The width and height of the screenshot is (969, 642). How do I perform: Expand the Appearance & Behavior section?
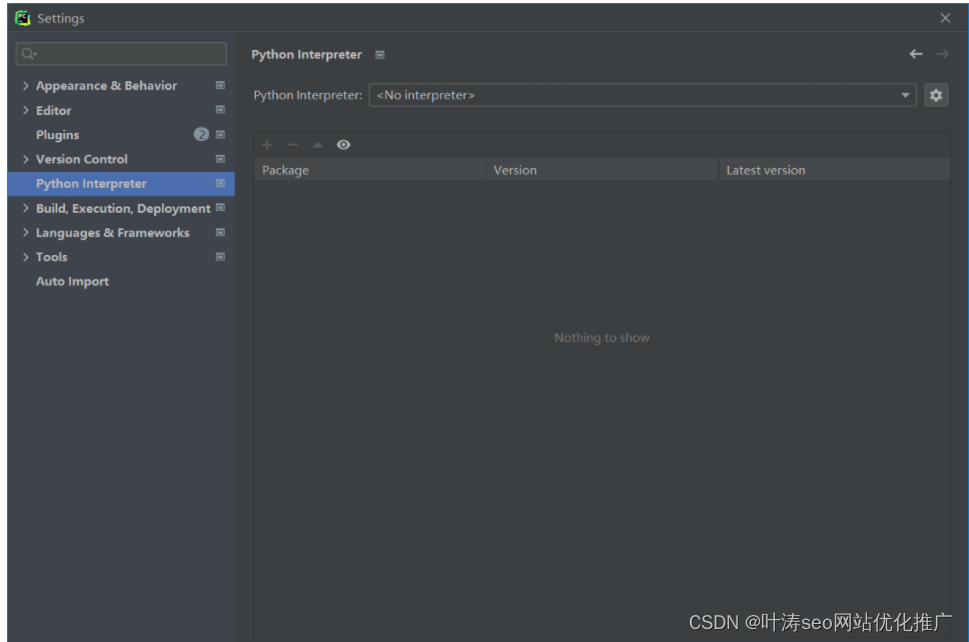click(27, 85)
